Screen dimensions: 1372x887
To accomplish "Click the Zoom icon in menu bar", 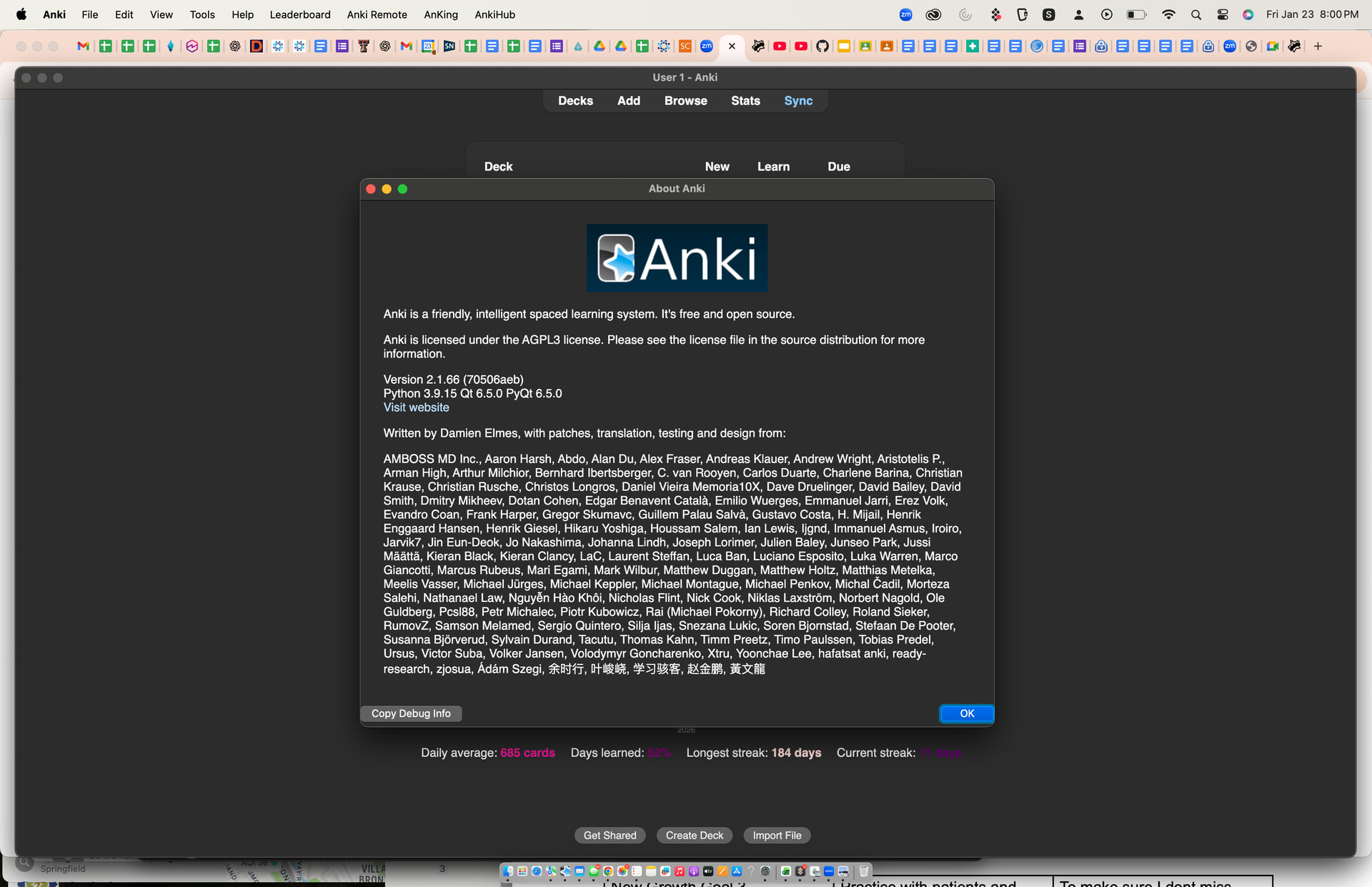I will tap(905, 14).
